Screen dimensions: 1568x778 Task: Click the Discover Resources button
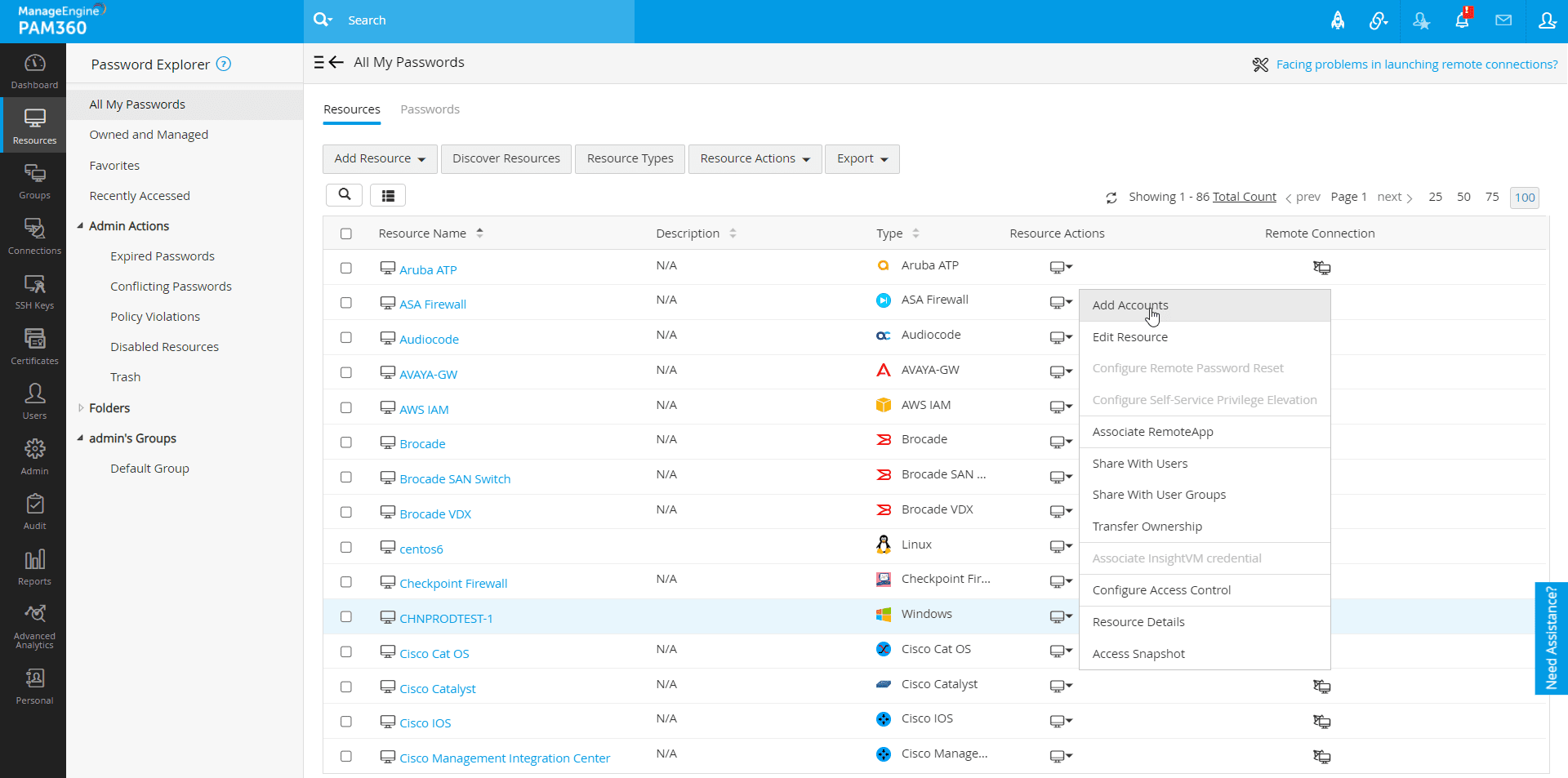pyautogui.click(x=506, y=159)
